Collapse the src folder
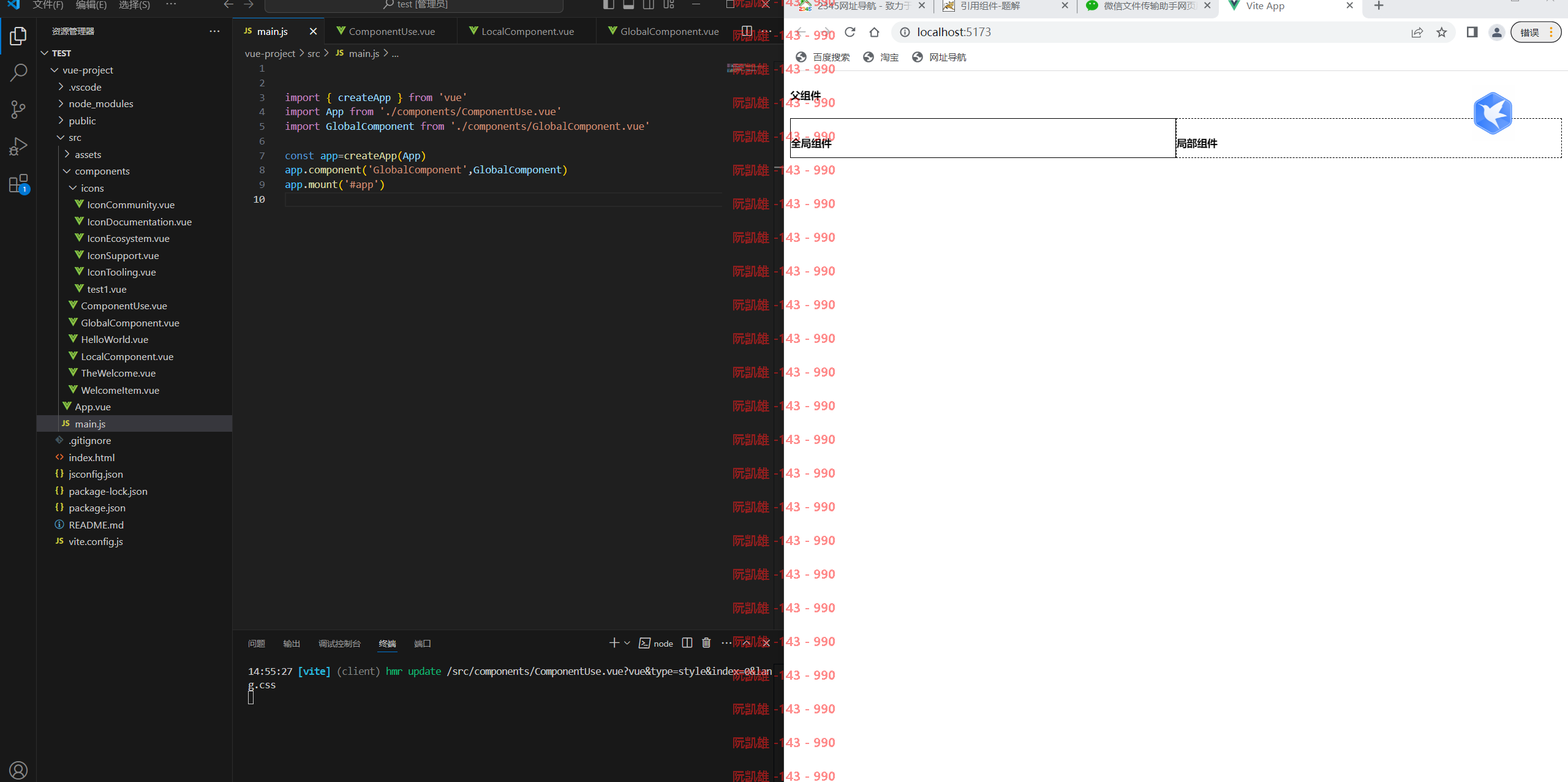Image resolution: width=1568 pixels, height=782 pixels. pyautogui.click(x=134, y=137)
